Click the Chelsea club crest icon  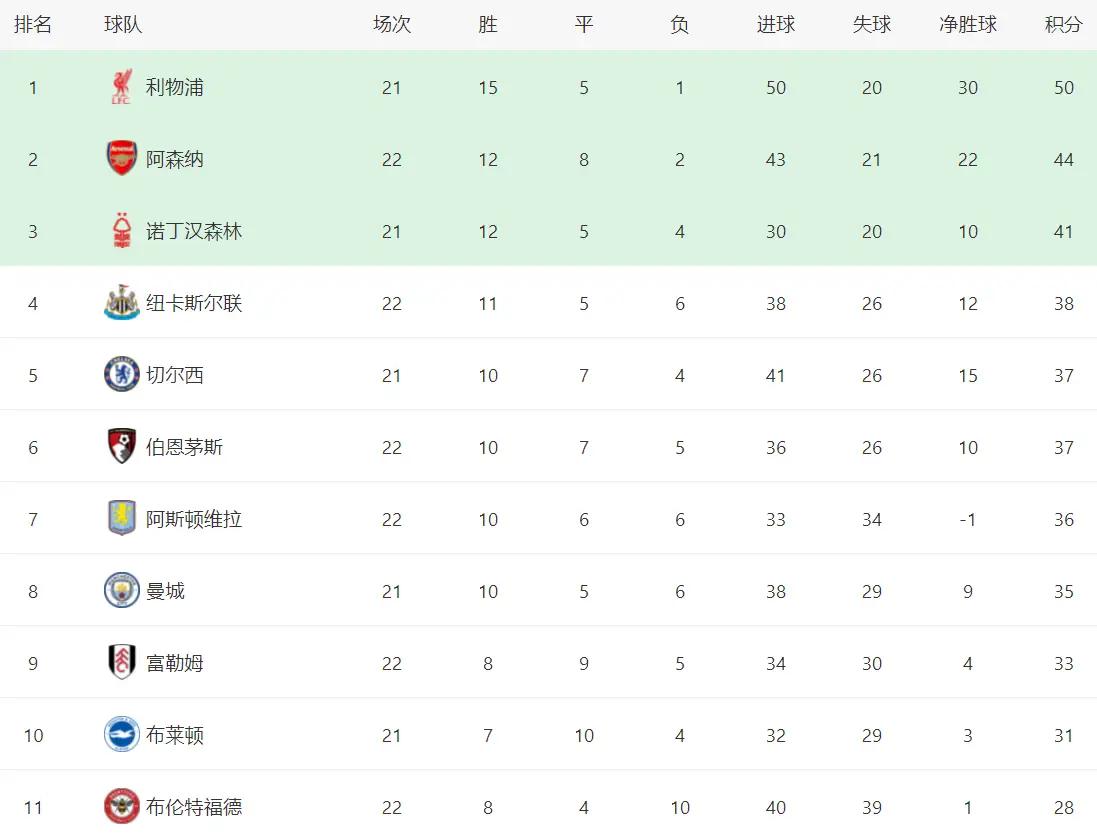[x=121, y=375]
